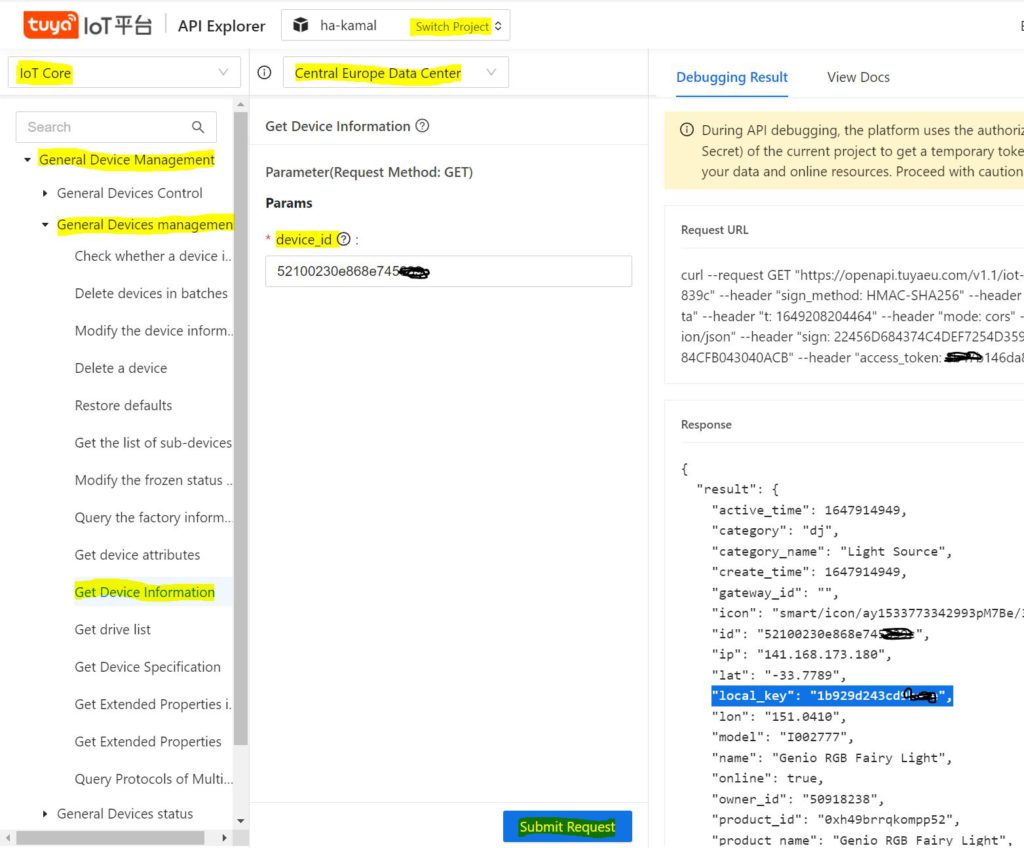Screen dimensions: 1024x848
Task: Select Restore defaults API
Action: pos(123,405)
